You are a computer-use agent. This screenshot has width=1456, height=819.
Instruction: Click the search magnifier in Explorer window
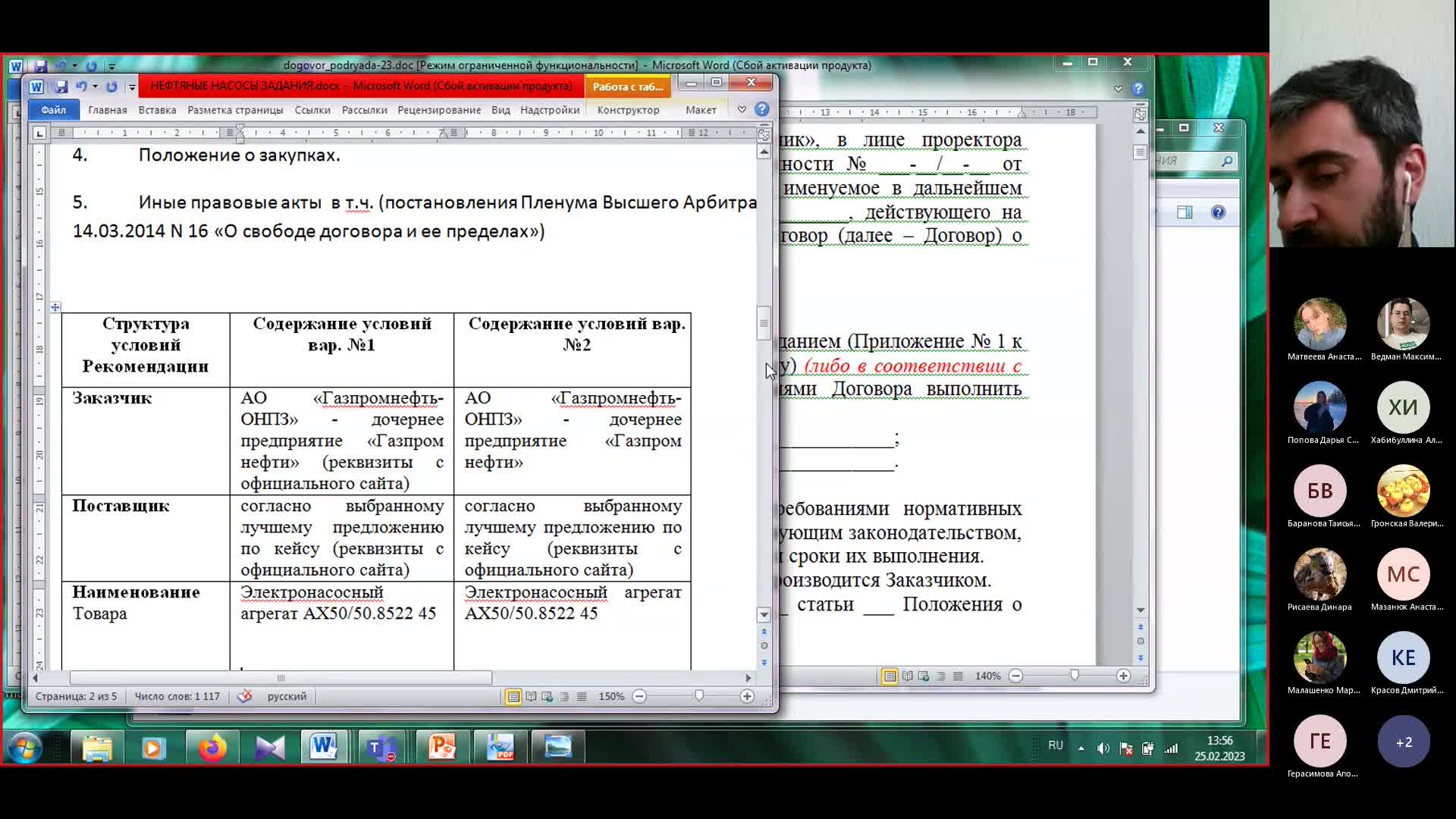1226,162
